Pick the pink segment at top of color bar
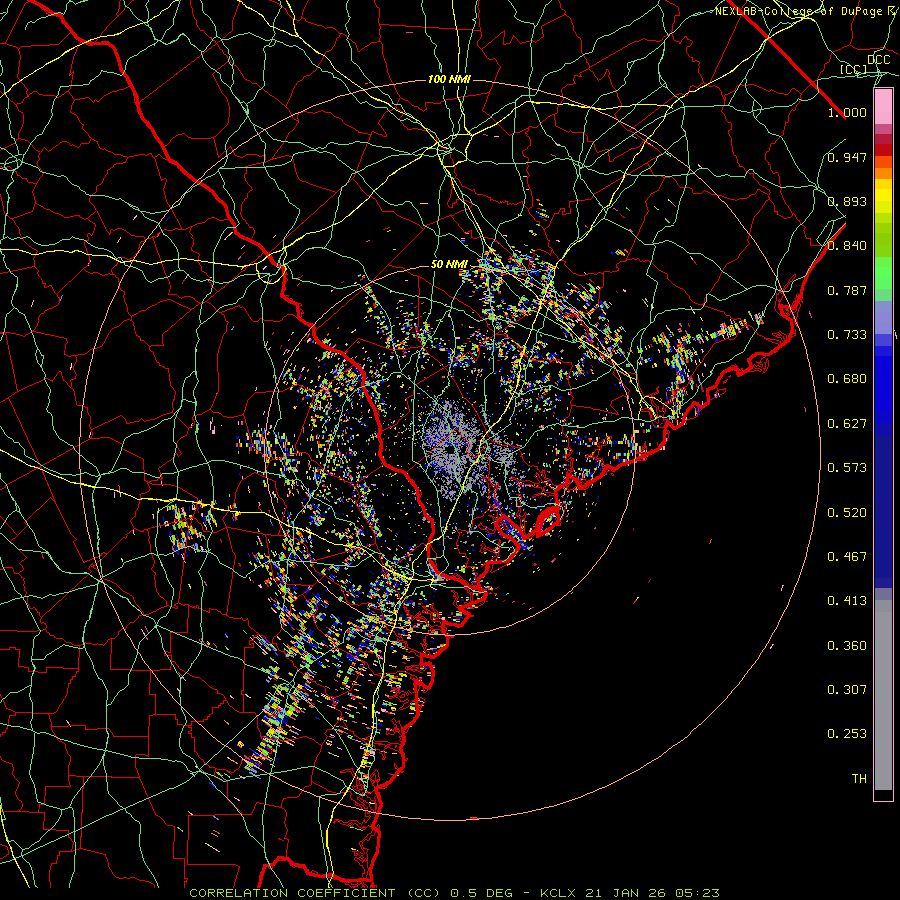The width and height of the screenshot is (900, 900). [883, 107]
